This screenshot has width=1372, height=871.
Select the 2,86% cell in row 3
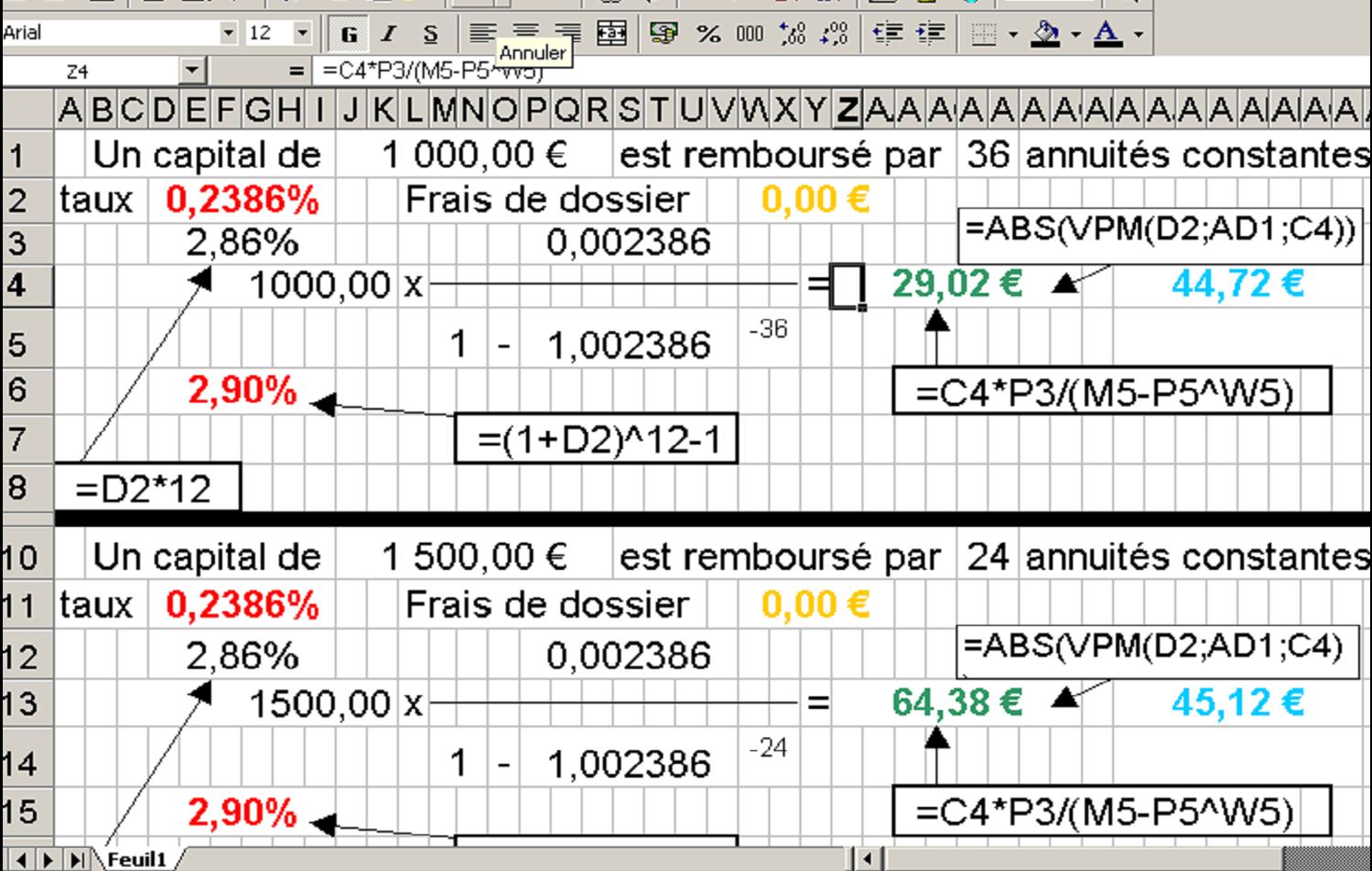[x=242, y=242]
